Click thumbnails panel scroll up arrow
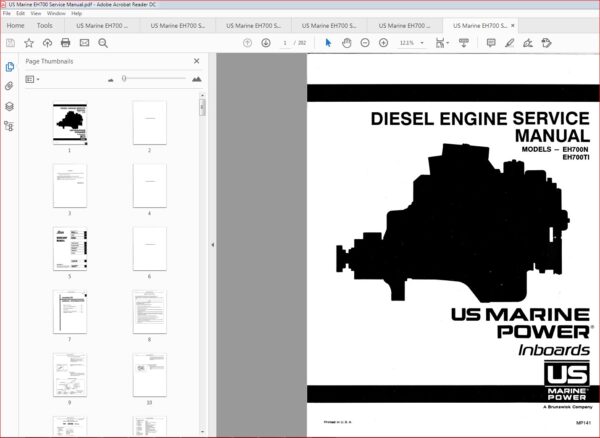The height and width of the screenshot is (438, 600). click(202, 95)
